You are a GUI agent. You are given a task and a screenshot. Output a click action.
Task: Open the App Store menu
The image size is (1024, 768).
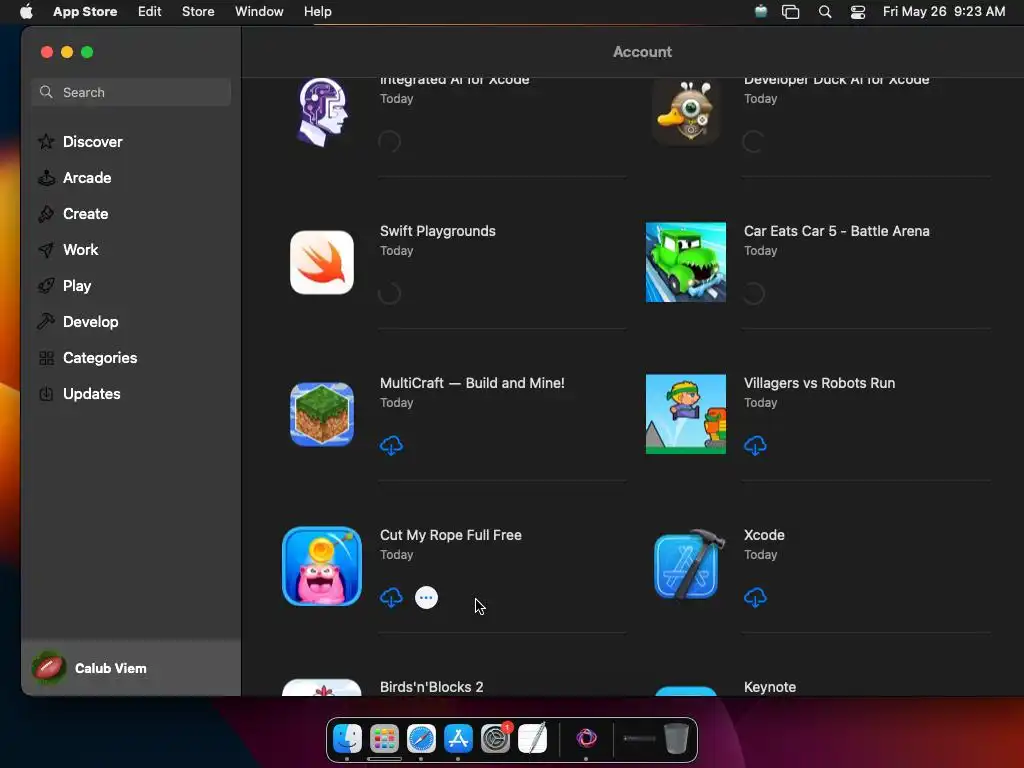tap(85, 12)
